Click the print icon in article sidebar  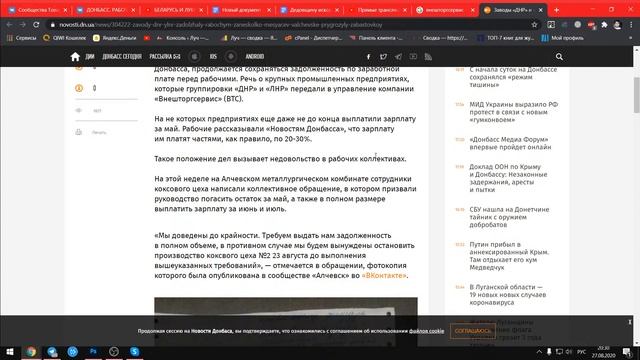pos(78,132)
